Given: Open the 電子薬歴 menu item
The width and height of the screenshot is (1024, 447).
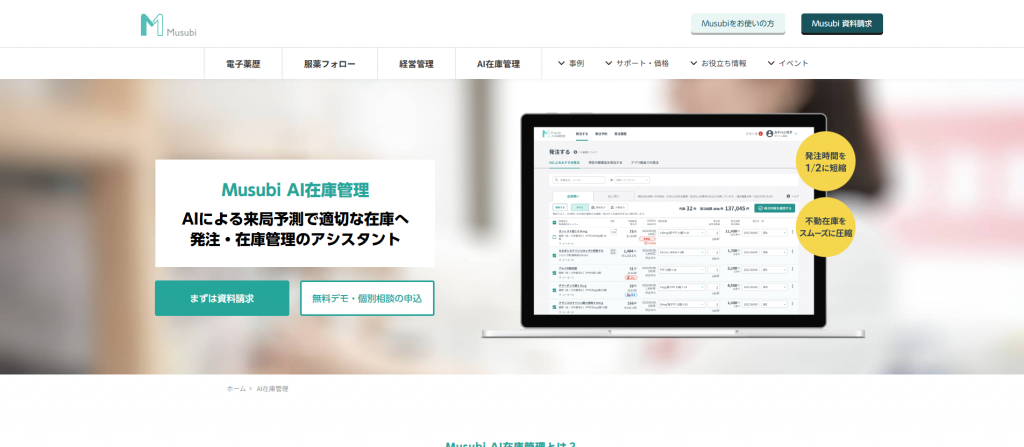Looking at the screenshot, I should click(x=243, y=64).
